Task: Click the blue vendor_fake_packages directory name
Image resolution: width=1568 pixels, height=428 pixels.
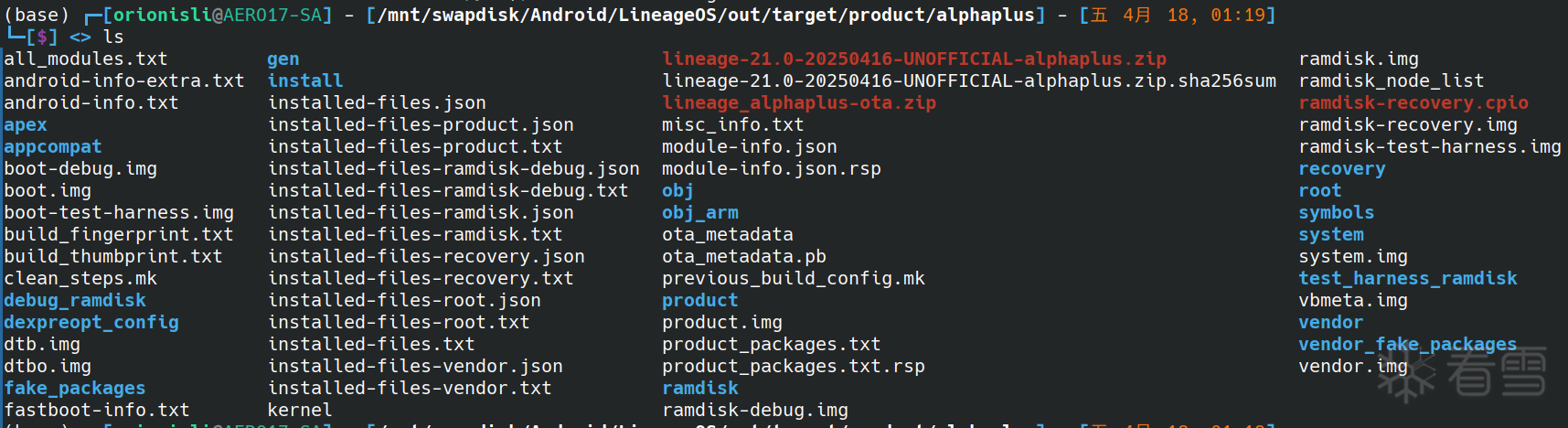Action: 1407,344
